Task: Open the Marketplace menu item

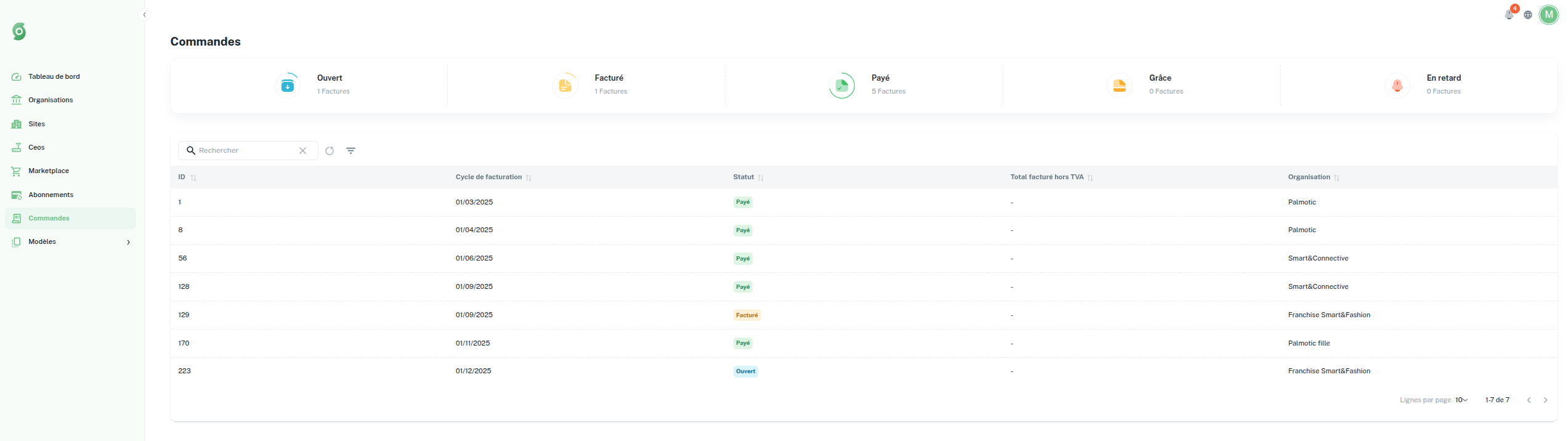Action: (x=49, y=171)
